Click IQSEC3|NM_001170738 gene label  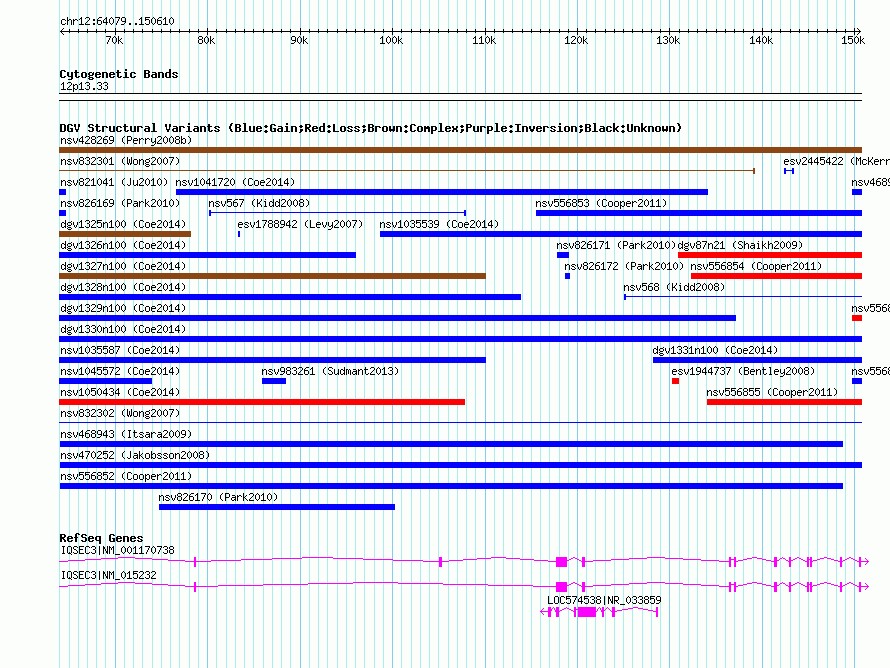(117, 551)
